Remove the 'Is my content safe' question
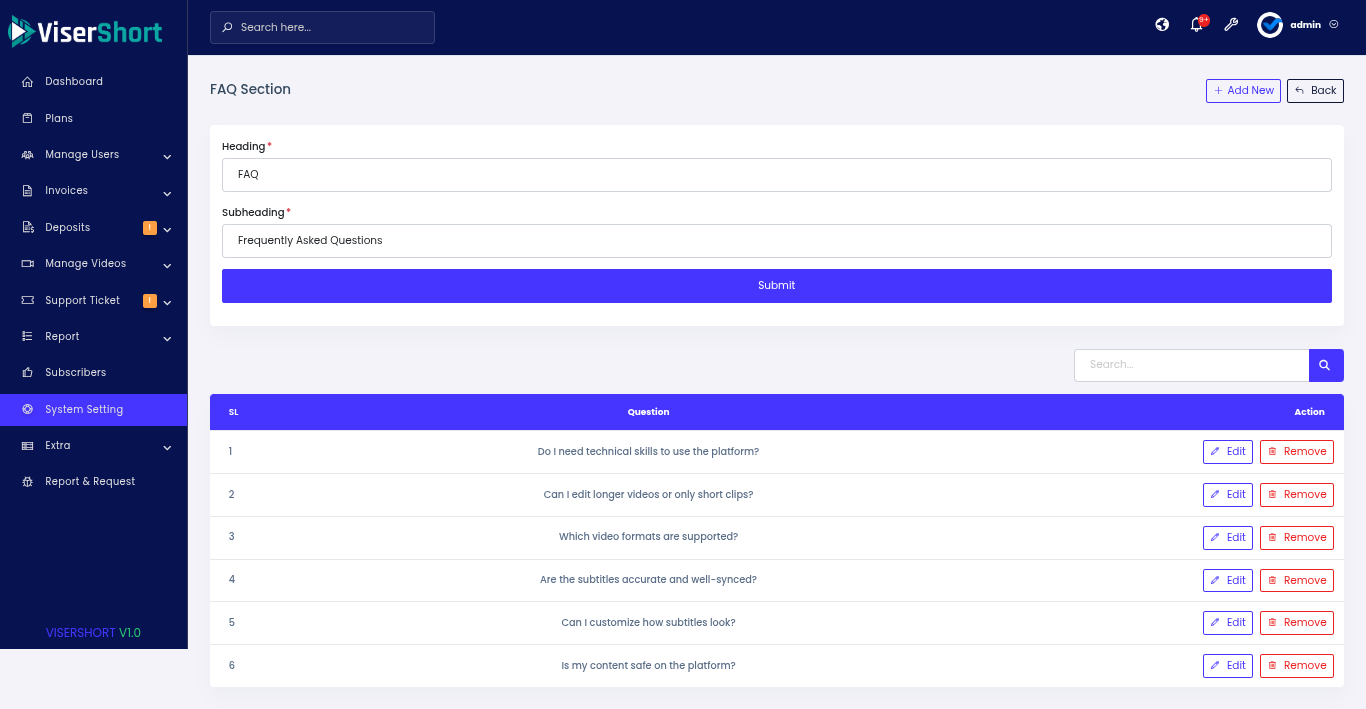The image size is (1366, 709). 1296,666
